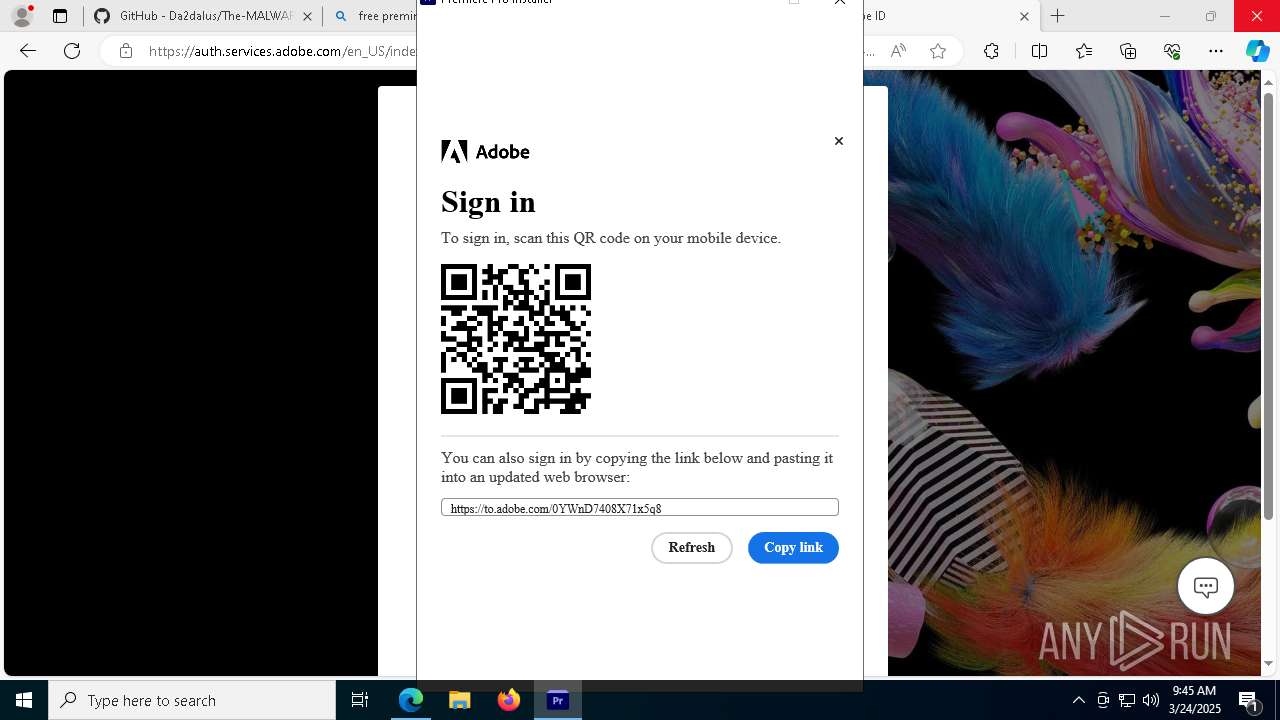Open the Edge tab actions menu icon
Viewport: 1280px width, 720px height.
pyautogui.click(x=60, y=16)
